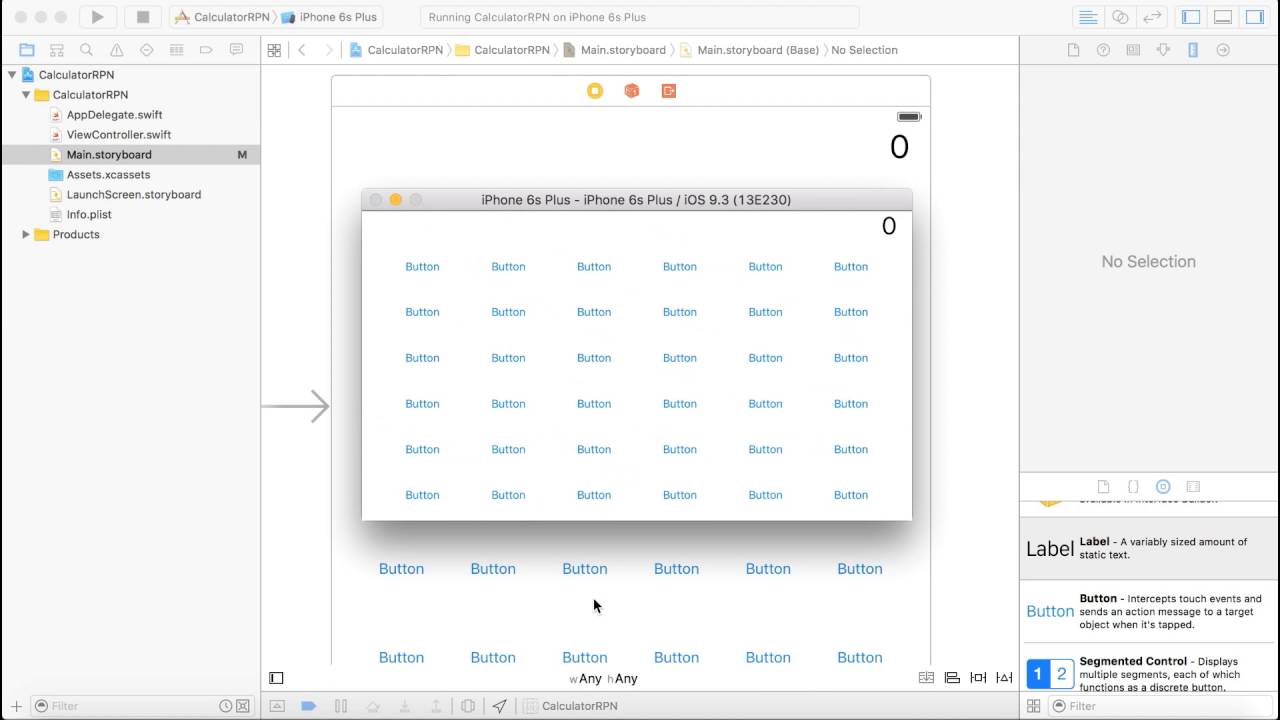Expand the Products folder
The width and height of the screenshot is (1280, 720).
26,235
